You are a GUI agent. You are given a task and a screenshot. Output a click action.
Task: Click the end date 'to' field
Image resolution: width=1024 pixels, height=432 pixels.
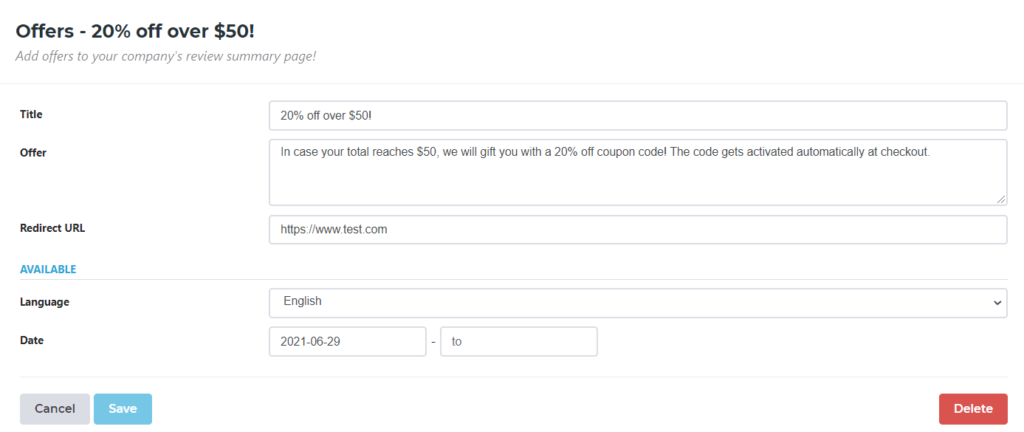point(518,341)
